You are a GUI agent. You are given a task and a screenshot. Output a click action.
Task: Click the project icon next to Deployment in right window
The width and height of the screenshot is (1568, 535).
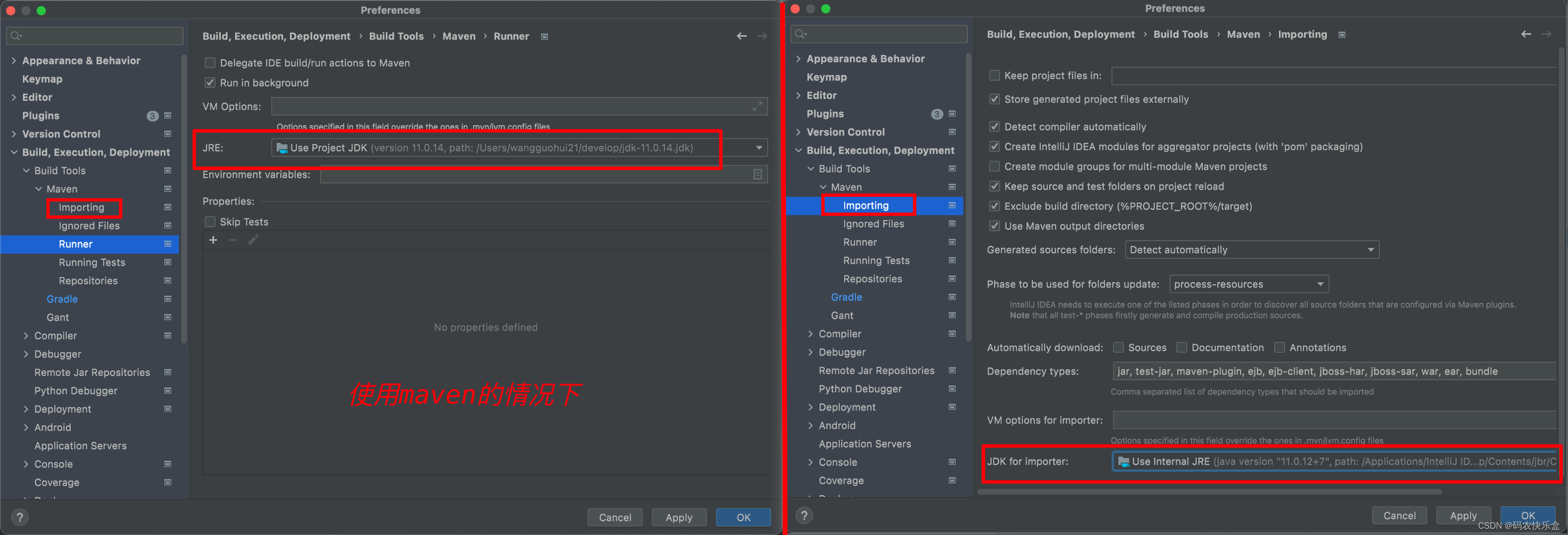coord(953,407)
